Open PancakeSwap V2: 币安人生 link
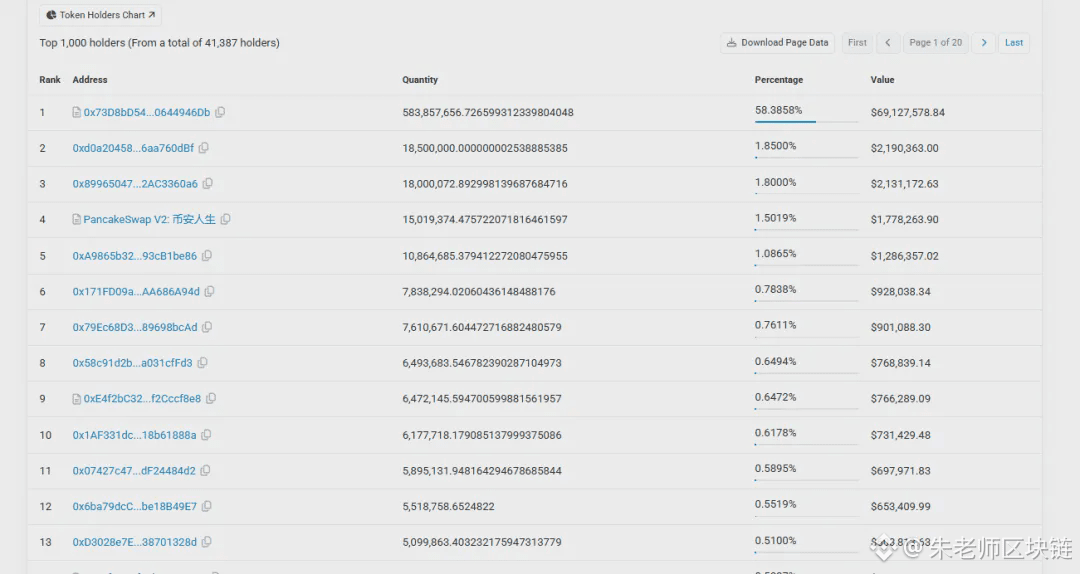1080x574 pixels. click(x=149, y=220)
